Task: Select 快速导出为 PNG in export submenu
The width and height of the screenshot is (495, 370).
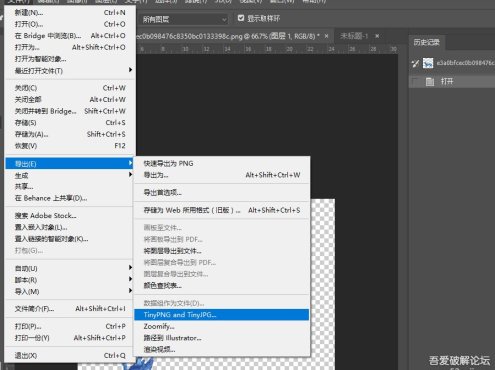Action: 222,164
